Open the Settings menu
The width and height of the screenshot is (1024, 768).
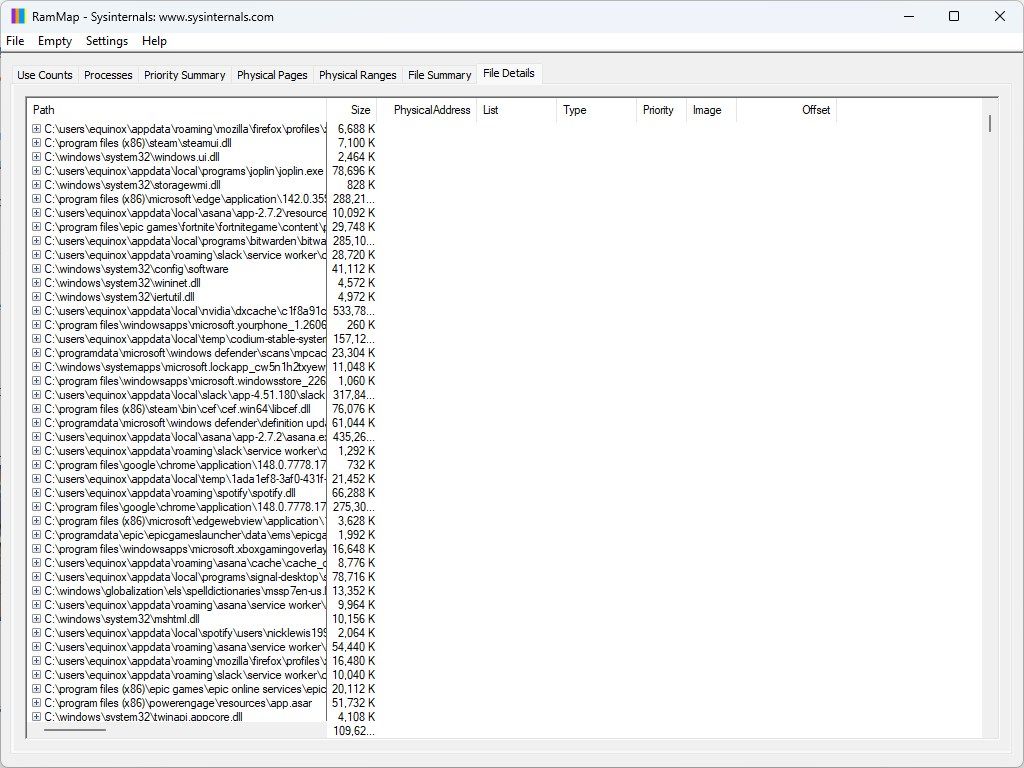[106, 41]
